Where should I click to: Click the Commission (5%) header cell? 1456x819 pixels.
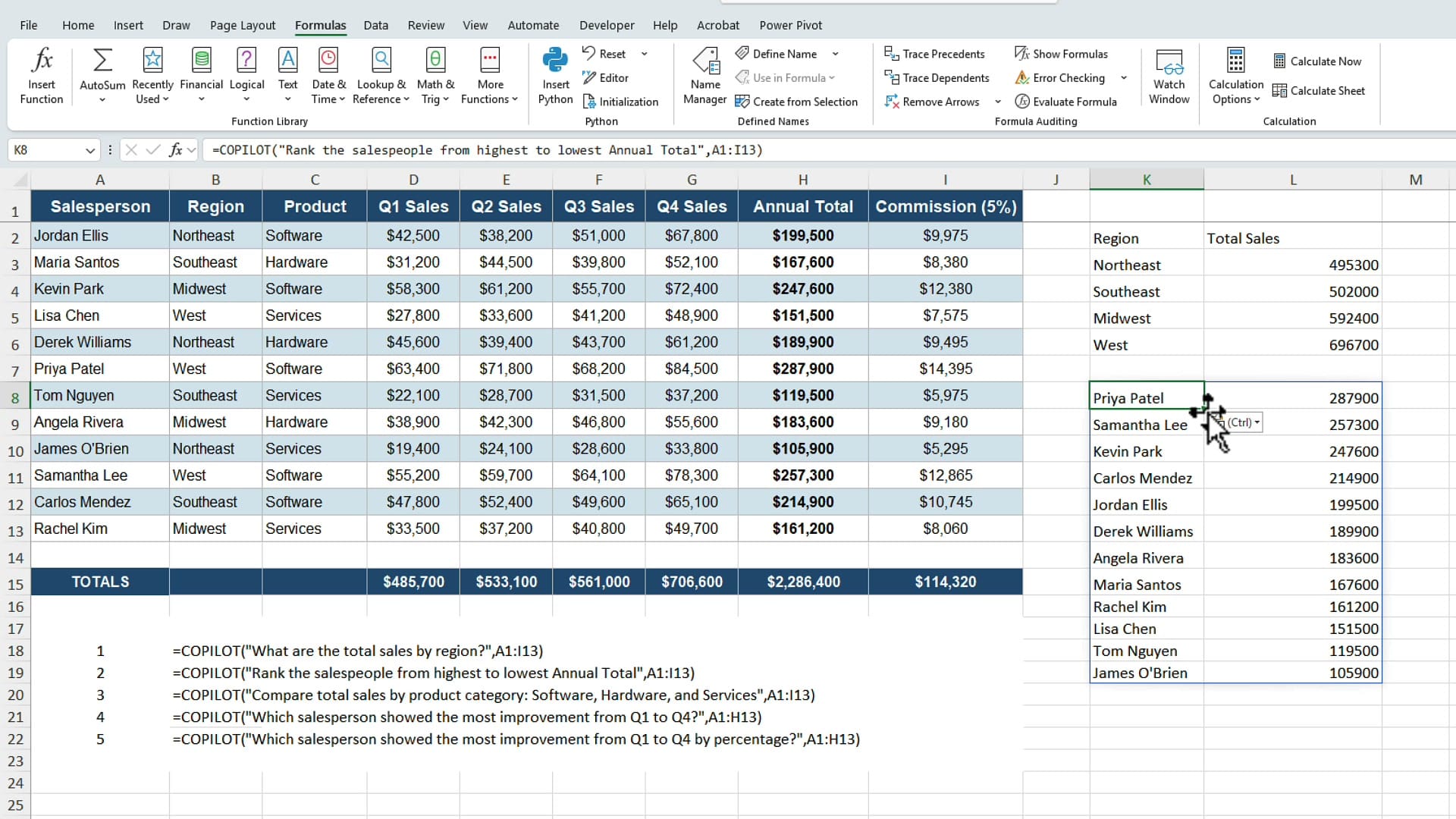[x=945, y=206]
